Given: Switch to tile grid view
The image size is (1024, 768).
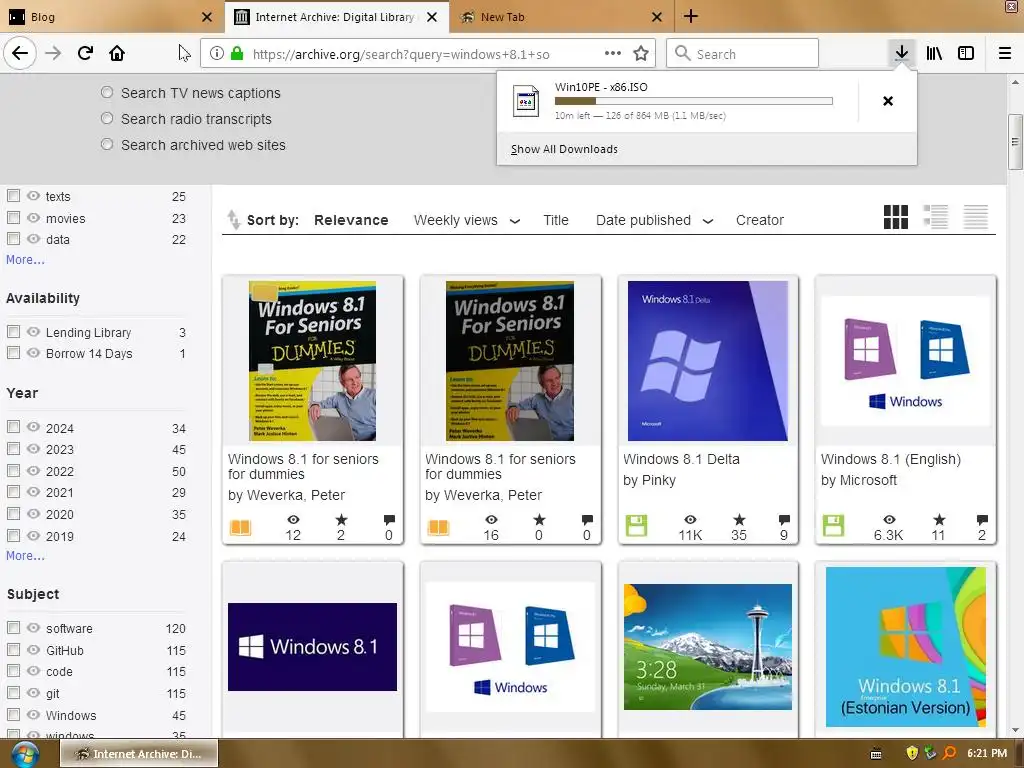Looking at the screenshot, I should pyautogui.click(x=895, y=217).
